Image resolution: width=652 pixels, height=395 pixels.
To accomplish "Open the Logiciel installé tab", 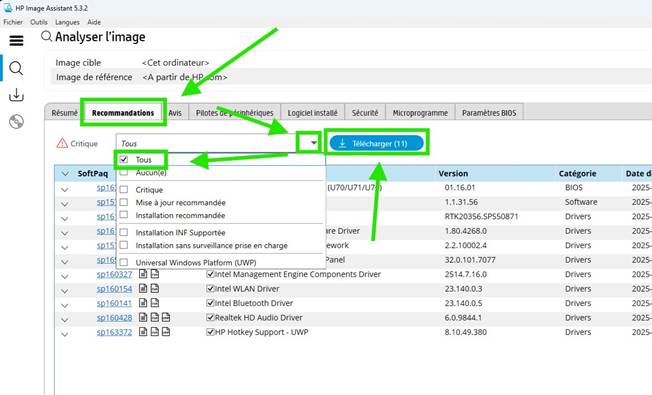I will pos(313,113).
